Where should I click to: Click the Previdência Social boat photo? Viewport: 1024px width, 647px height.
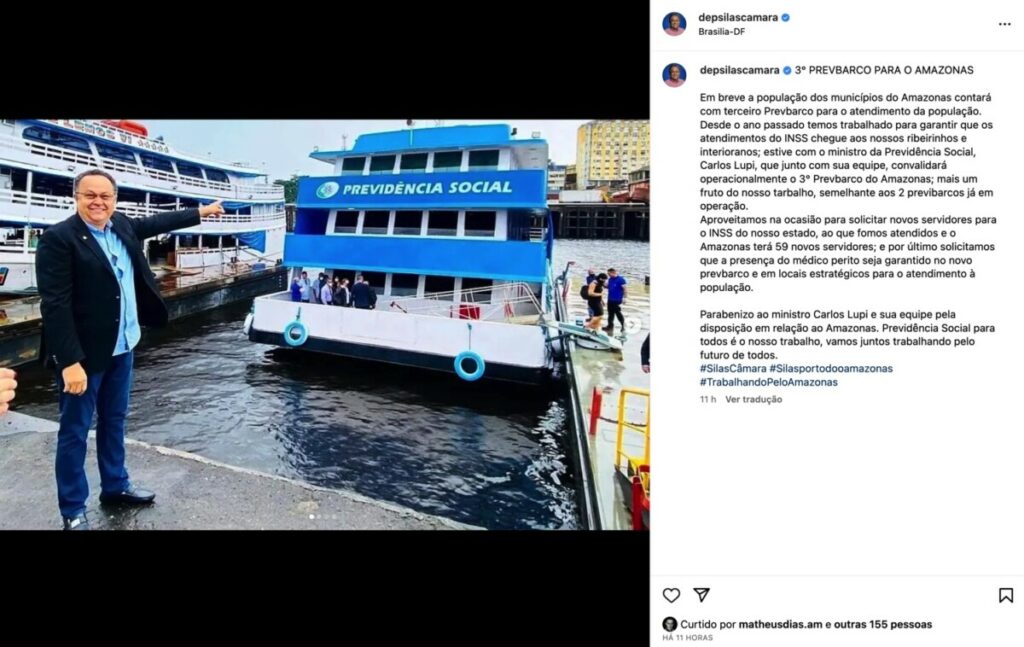point(325,324)
